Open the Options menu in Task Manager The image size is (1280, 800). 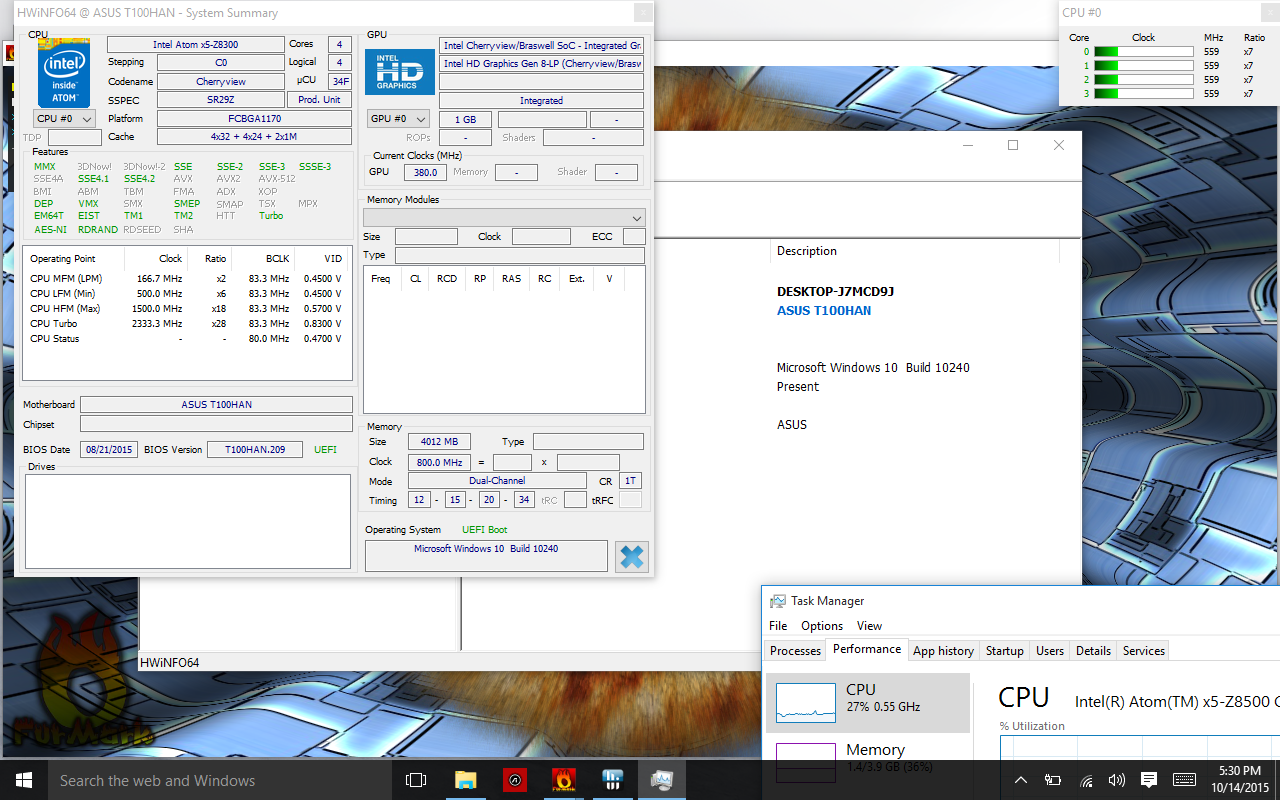tap(822, 626)
